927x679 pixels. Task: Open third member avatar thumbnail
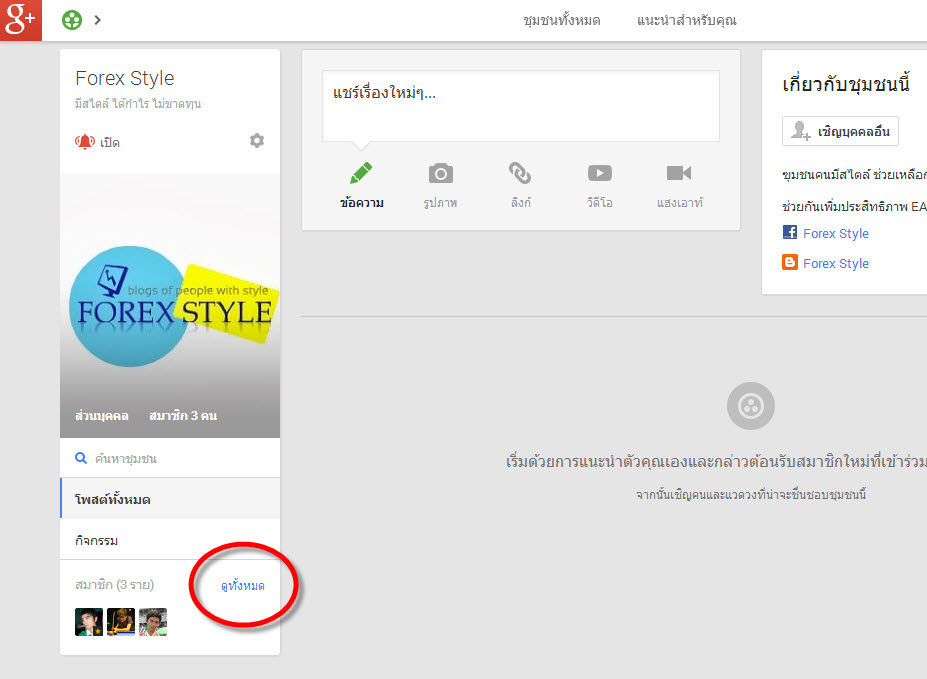pos(153,622)
